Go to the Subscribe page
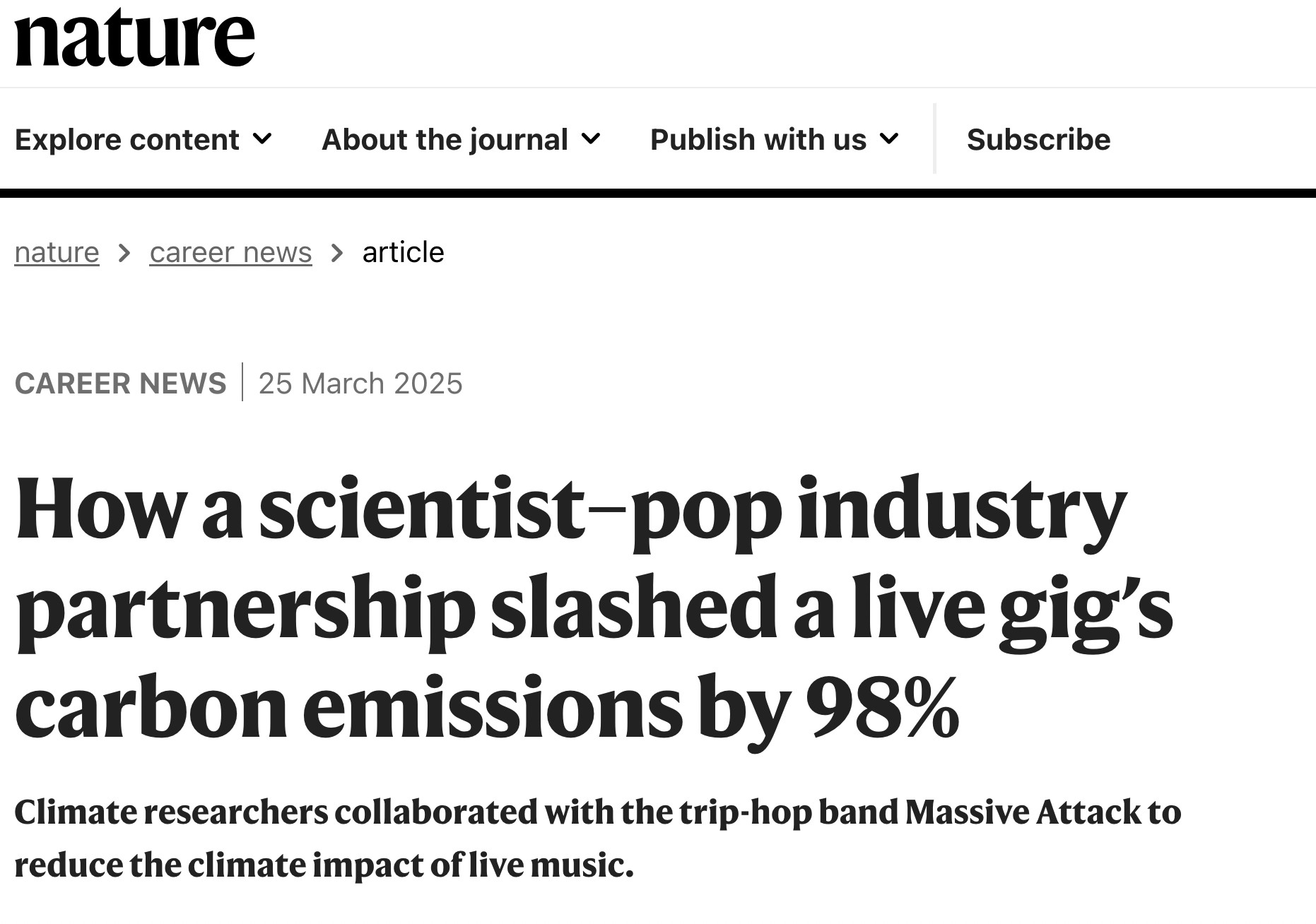 tap(1038, 140)
